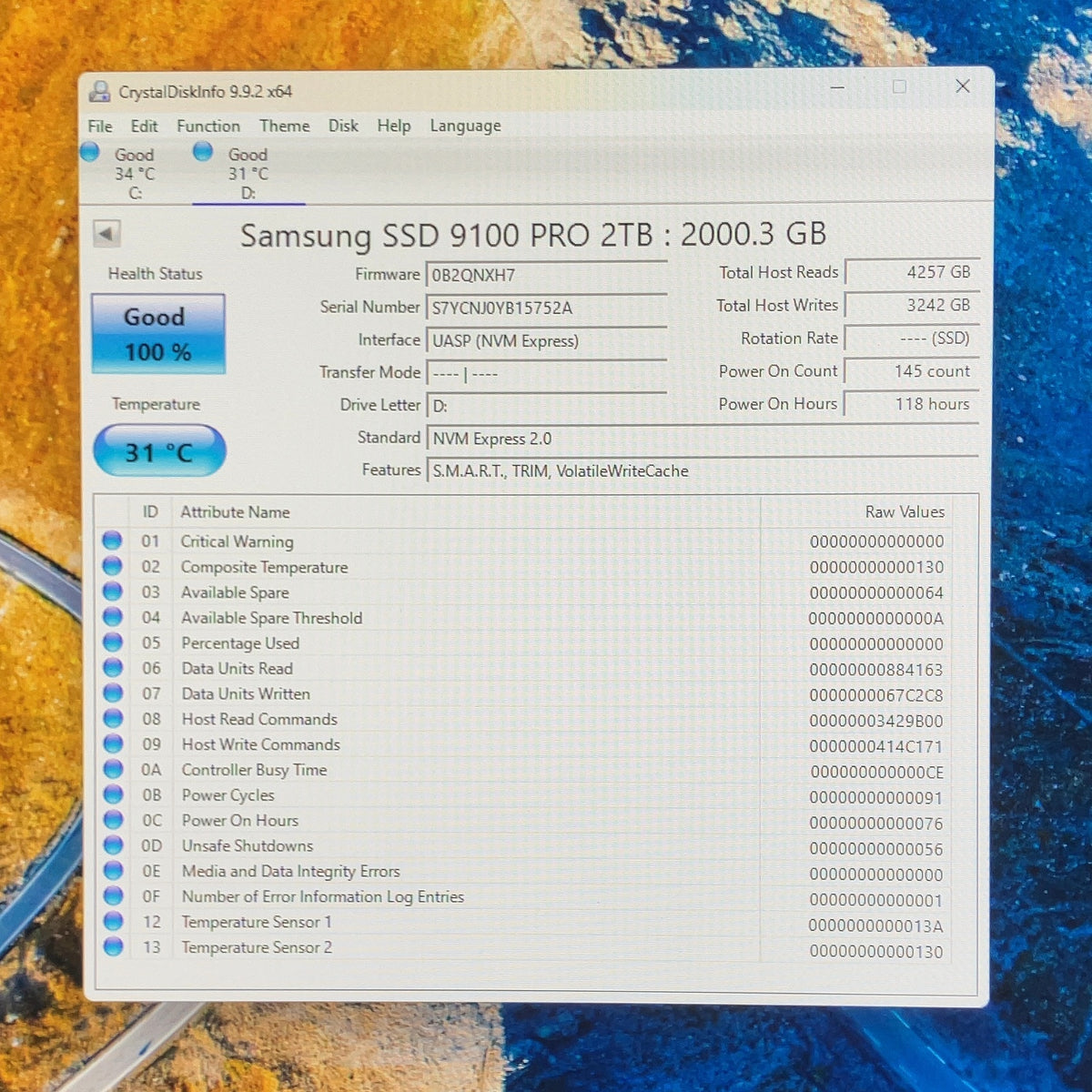
Task: Click the status dot beside Host Read Commands
Action: (x=113, y=719)
